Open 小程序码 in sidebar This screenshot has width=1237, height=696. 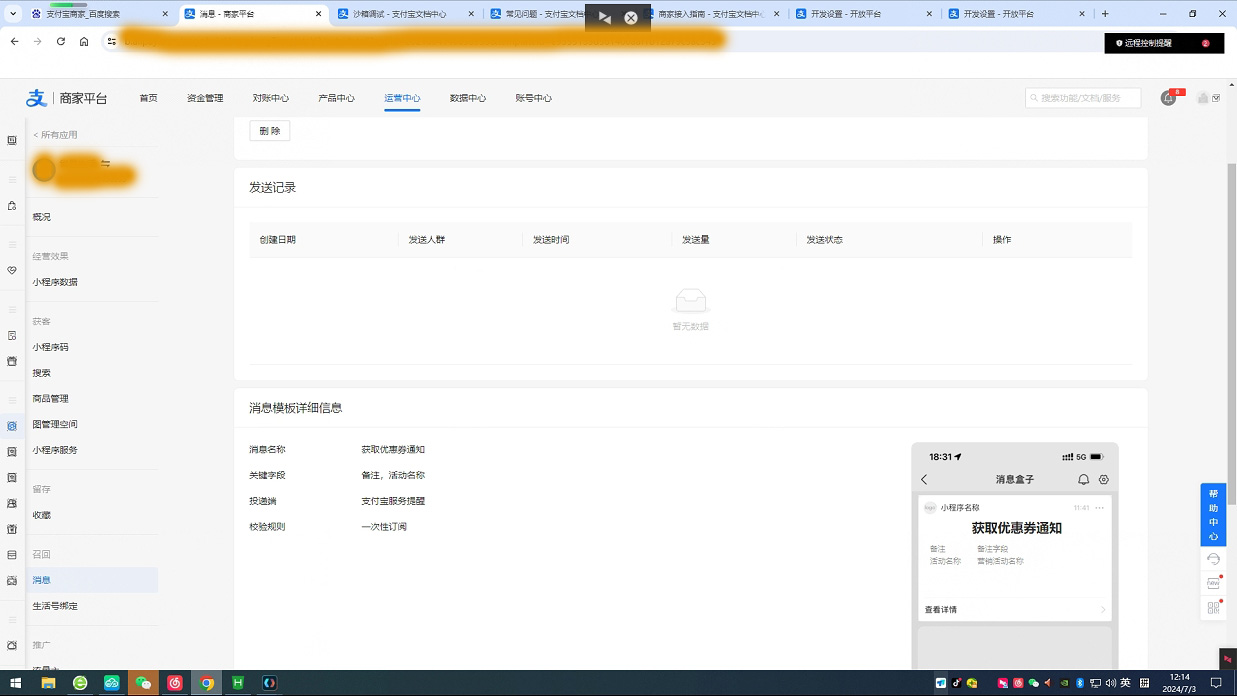[x=50, y=347]
